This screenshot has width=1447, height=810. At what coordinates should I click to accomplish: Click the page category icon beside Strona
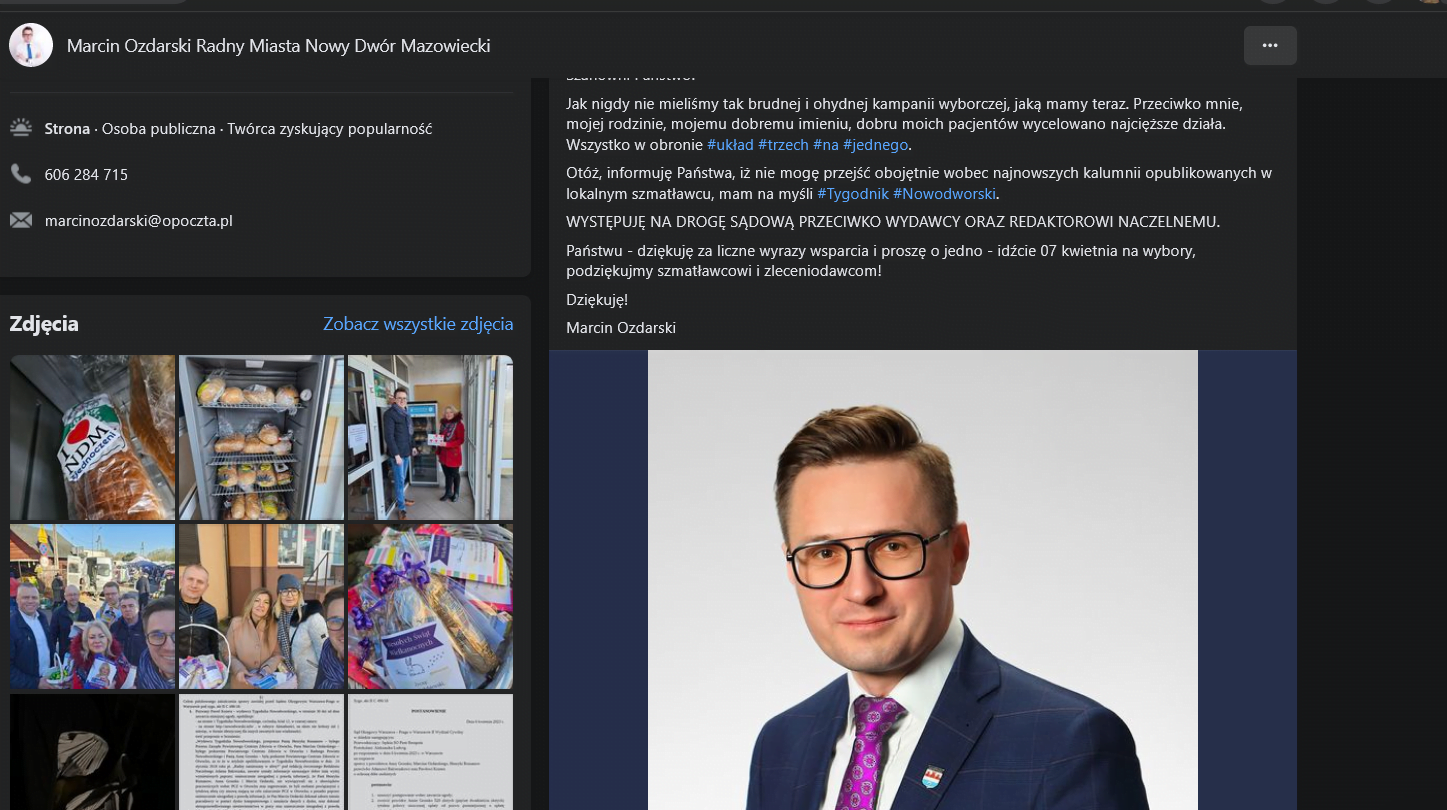tap(21, 128)
